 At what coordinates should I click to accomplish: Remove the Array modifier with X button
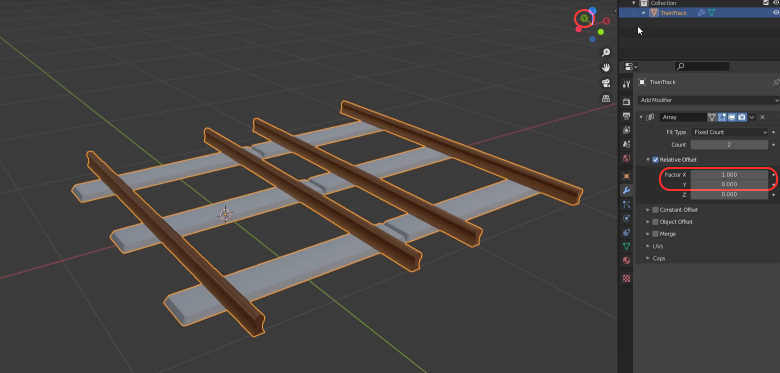pyautogui.click(x=763, y=117)
